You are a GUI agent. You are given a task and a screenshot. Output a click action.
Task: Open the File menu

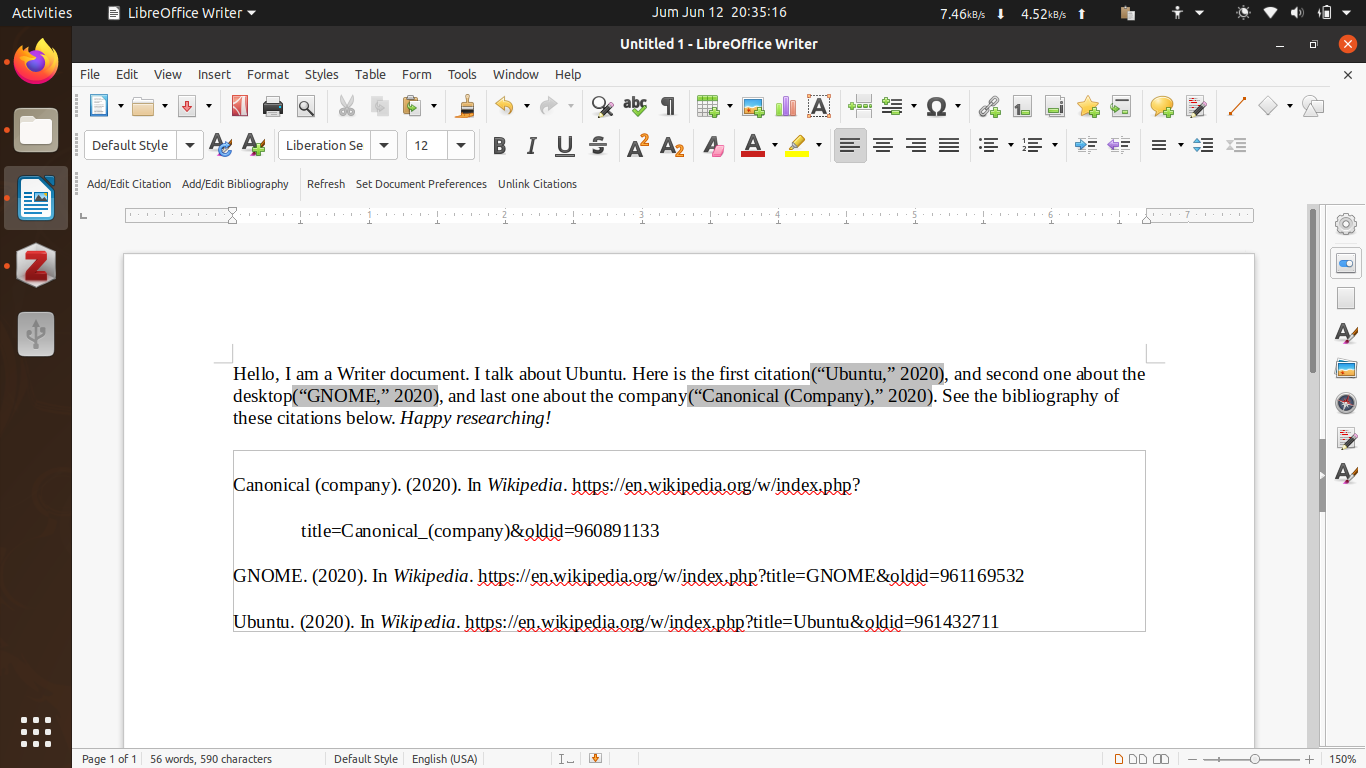[90, 74]
